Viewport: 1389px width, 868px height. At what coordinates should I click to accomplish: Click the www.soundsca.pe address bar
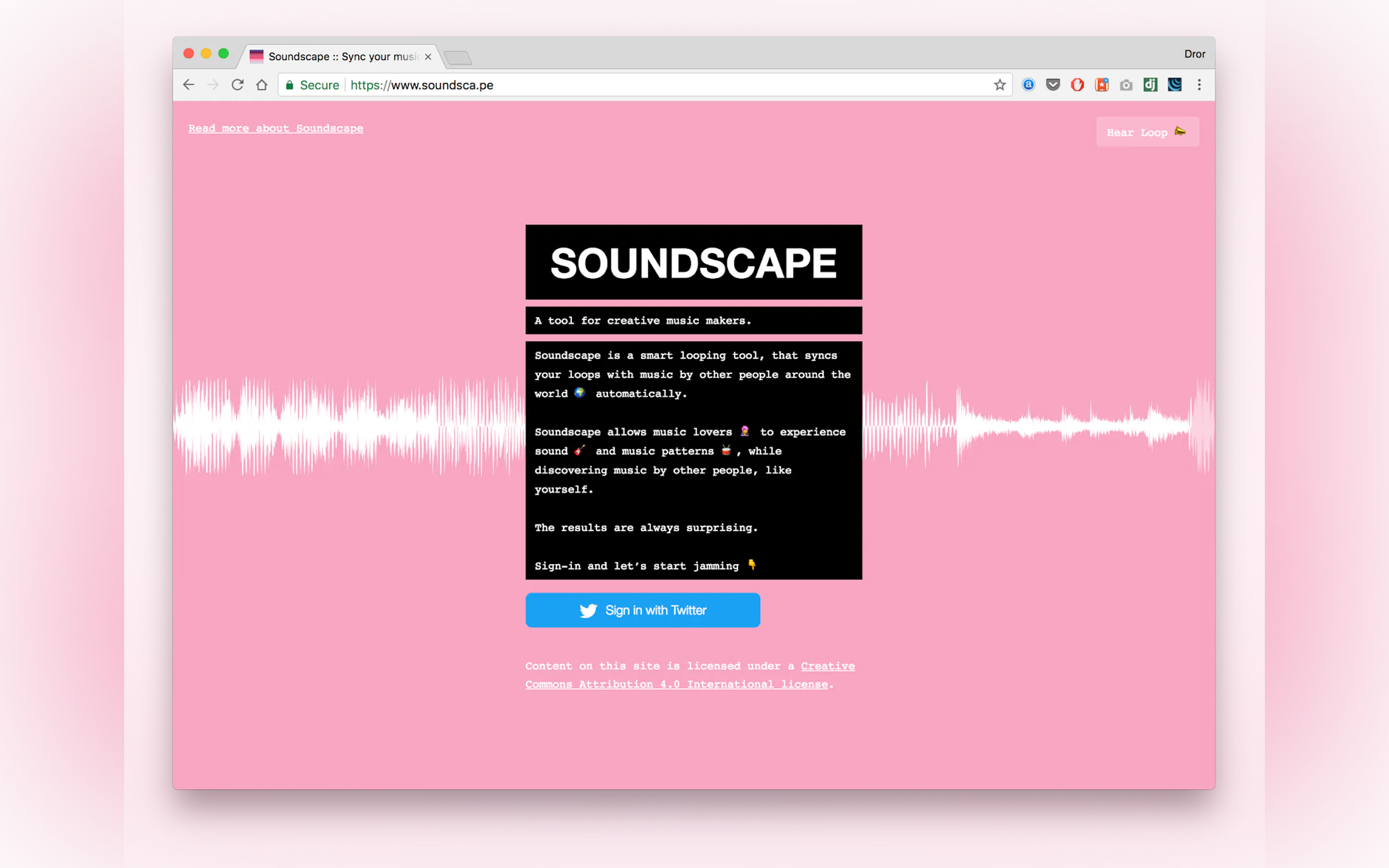(632, 85)
